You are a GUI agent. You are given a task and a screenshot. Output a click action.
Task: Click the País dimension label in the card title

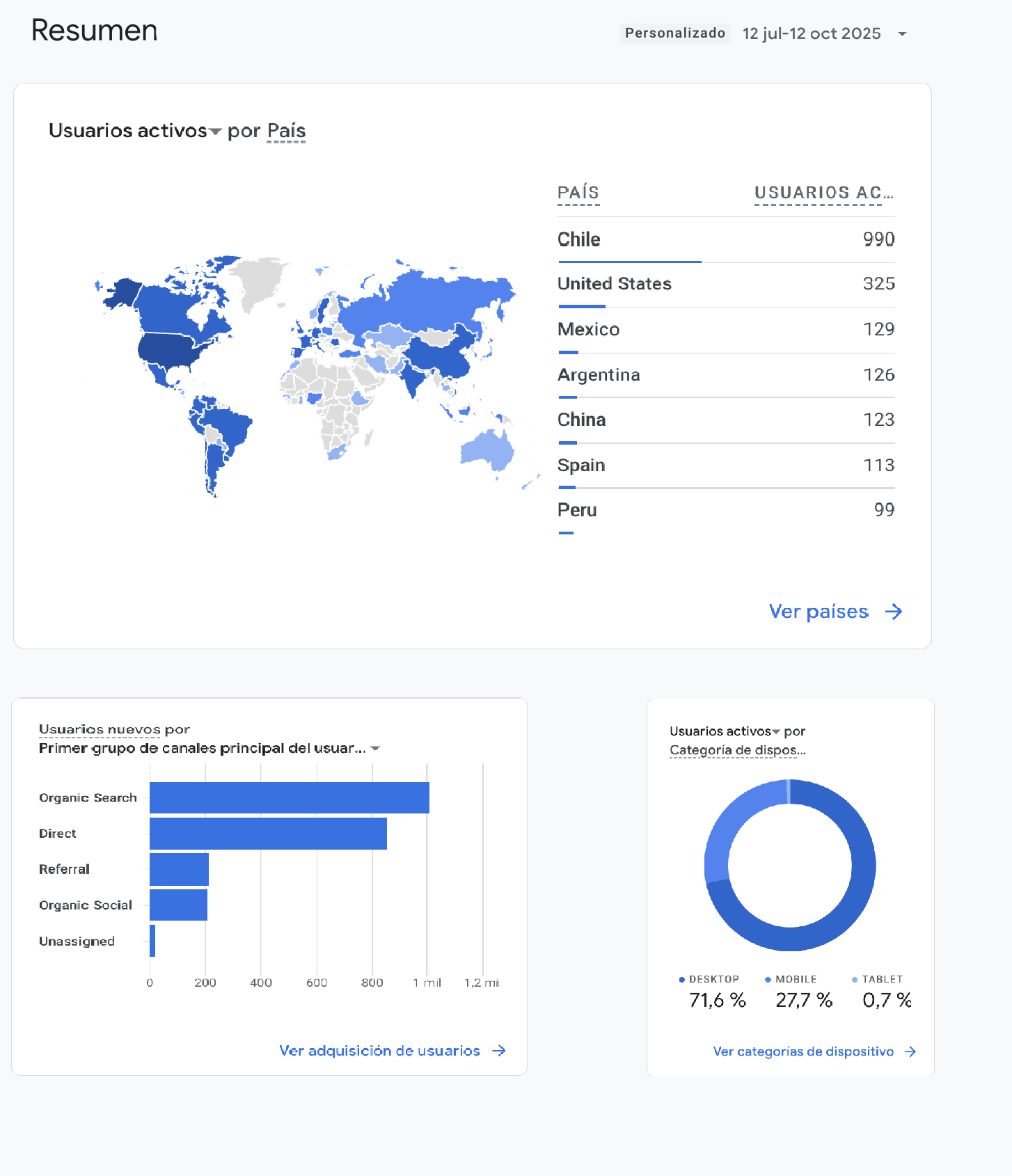click(x=286, y=131)
